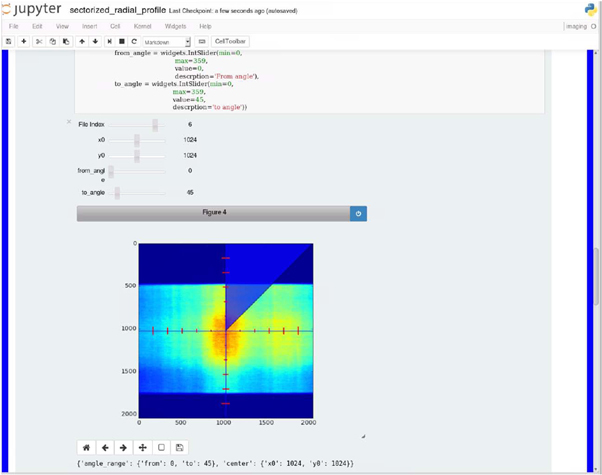
Task: Open the Cell menu
Action: tap(115, 26)
